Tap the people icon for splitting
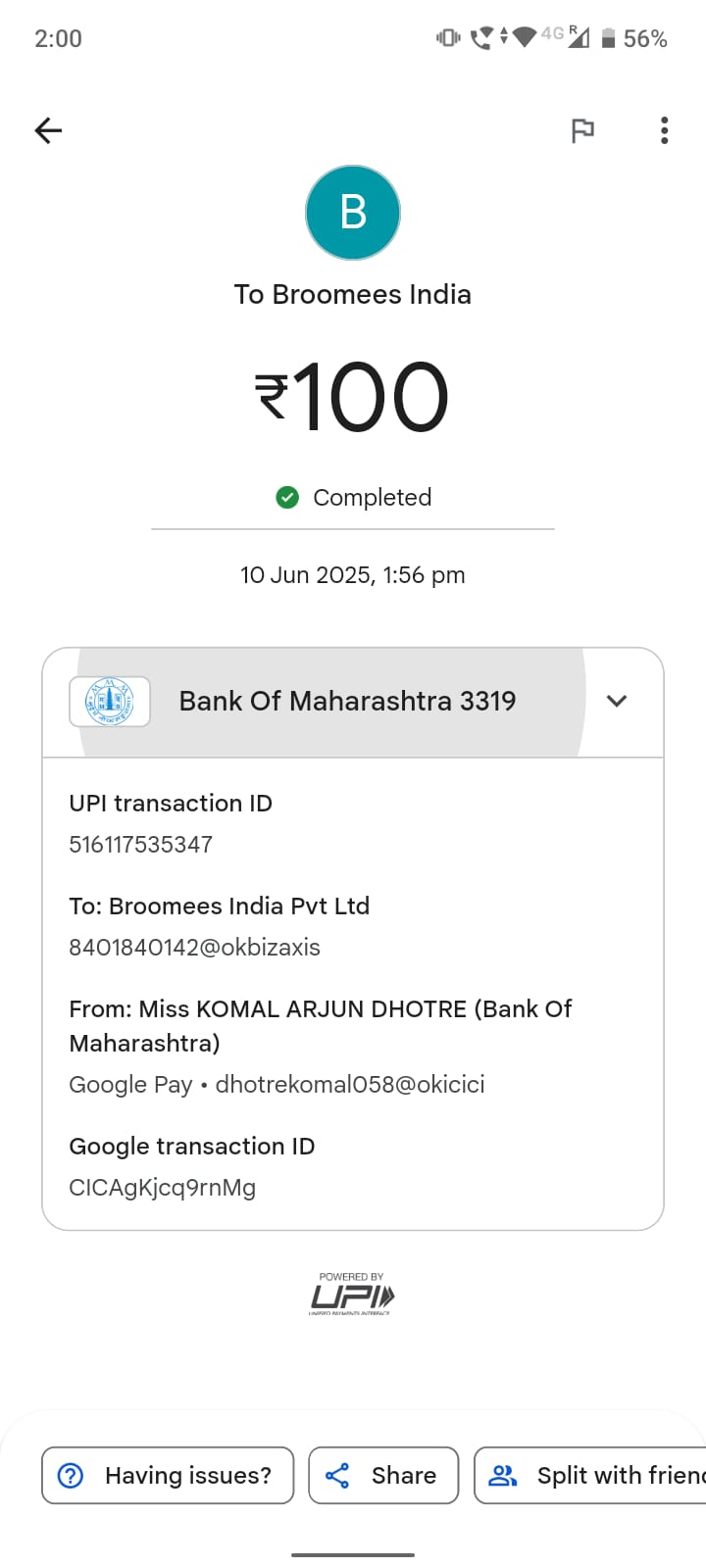Image resolution: width=706 pixels, height=1568 pixels. (503, 1475)
